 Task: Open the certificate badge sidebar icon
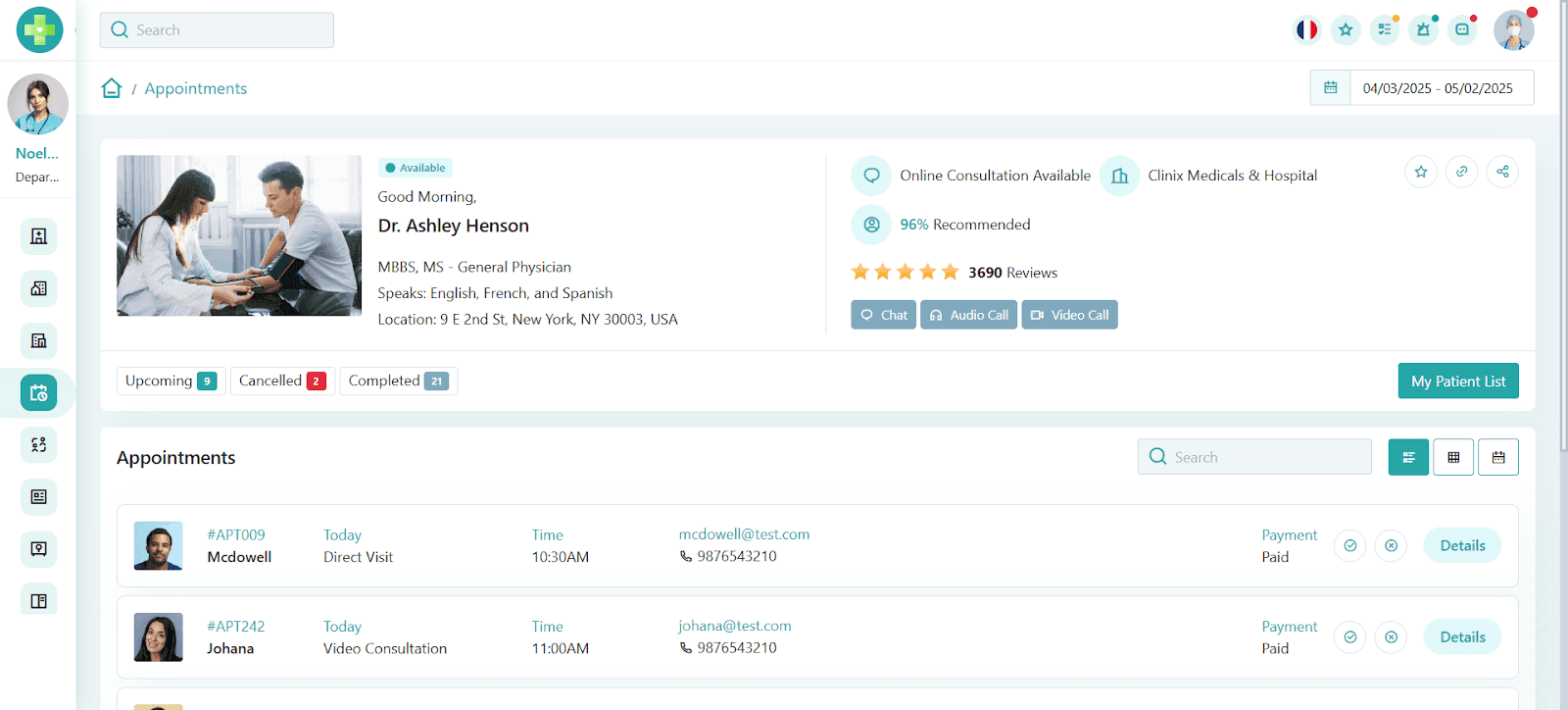point(38,549)
